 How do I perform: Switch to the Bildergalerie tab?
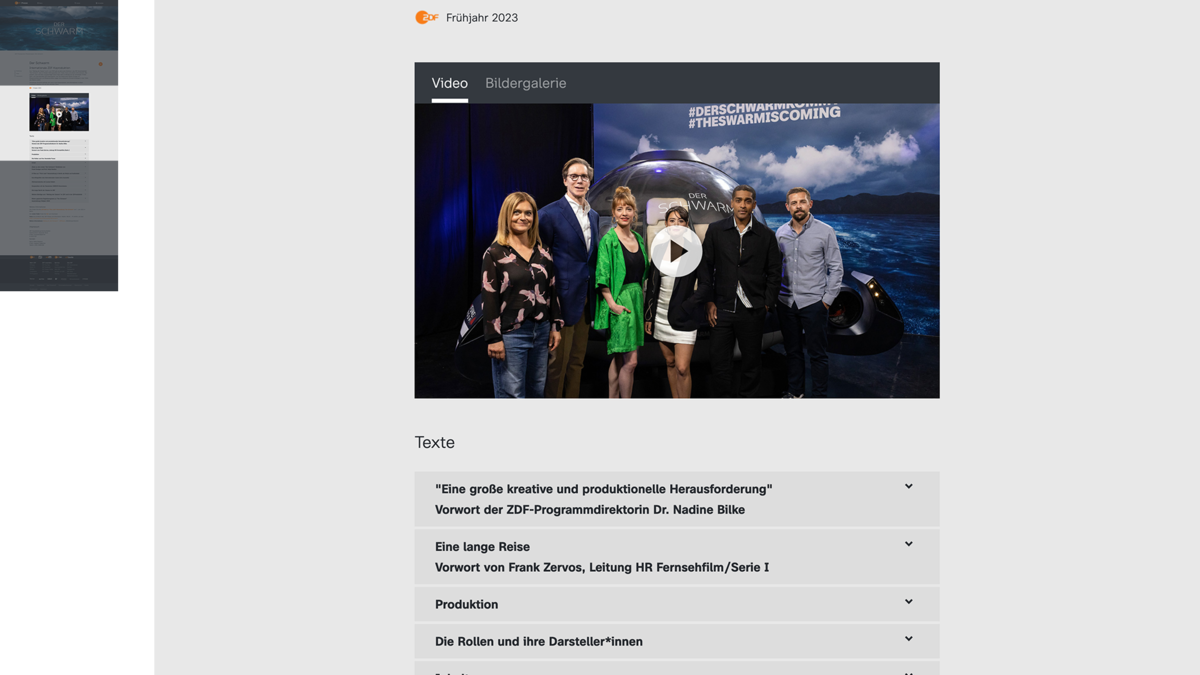pos(526,83)
